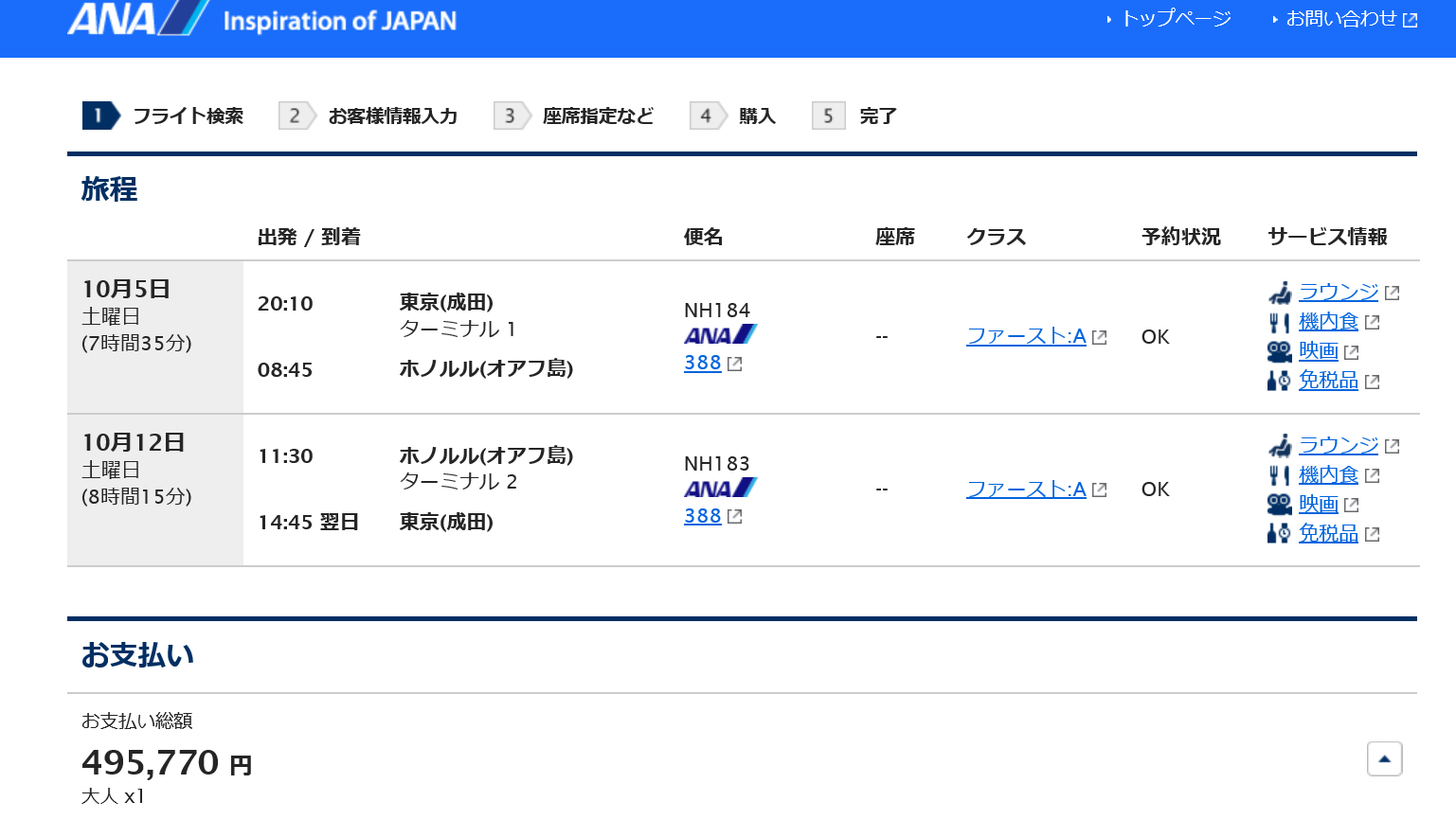The width and height of the screenshot is (1456, 819).
Task: Open ラウンジ link for October 12 flight
Action: click(1339, 445)
